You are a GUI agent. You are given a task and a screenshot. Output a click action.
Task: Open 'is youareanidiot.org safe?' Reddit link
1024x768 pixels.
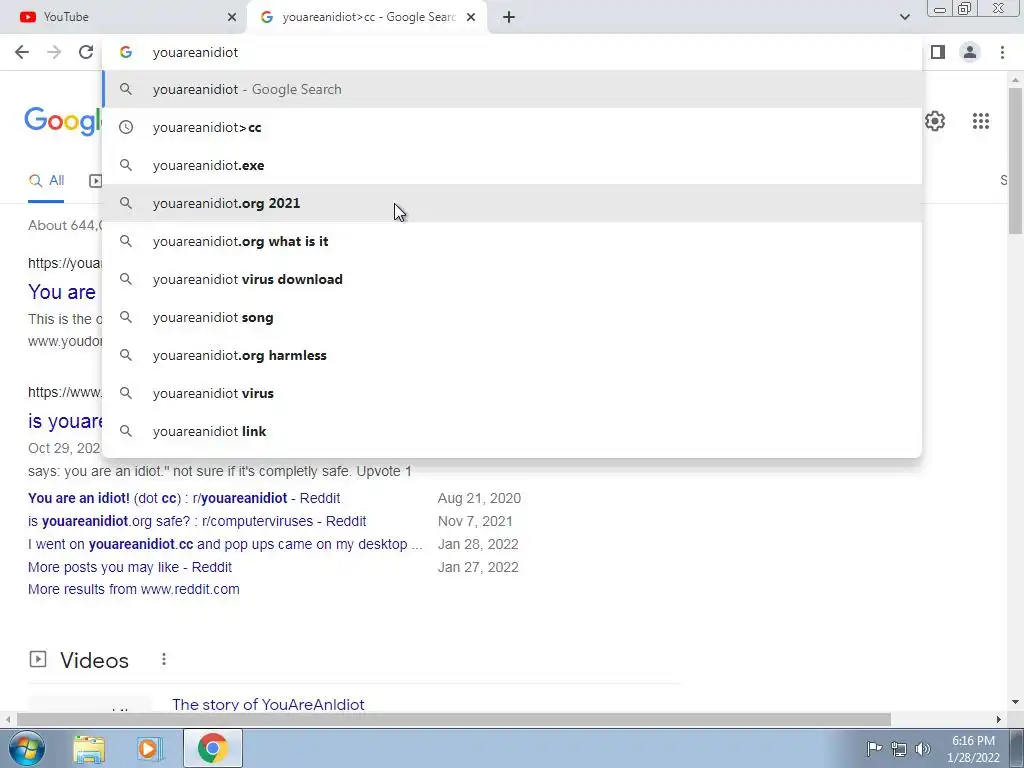pos(197,521)
